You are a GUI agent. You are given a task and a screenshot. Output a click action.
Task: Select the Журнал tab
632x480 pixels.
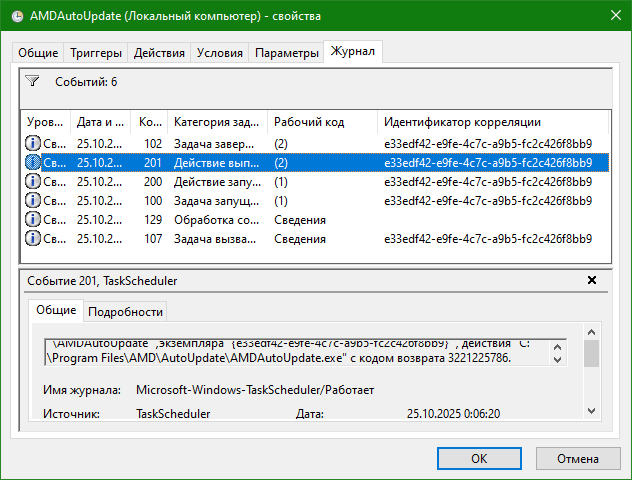point(353,51)
